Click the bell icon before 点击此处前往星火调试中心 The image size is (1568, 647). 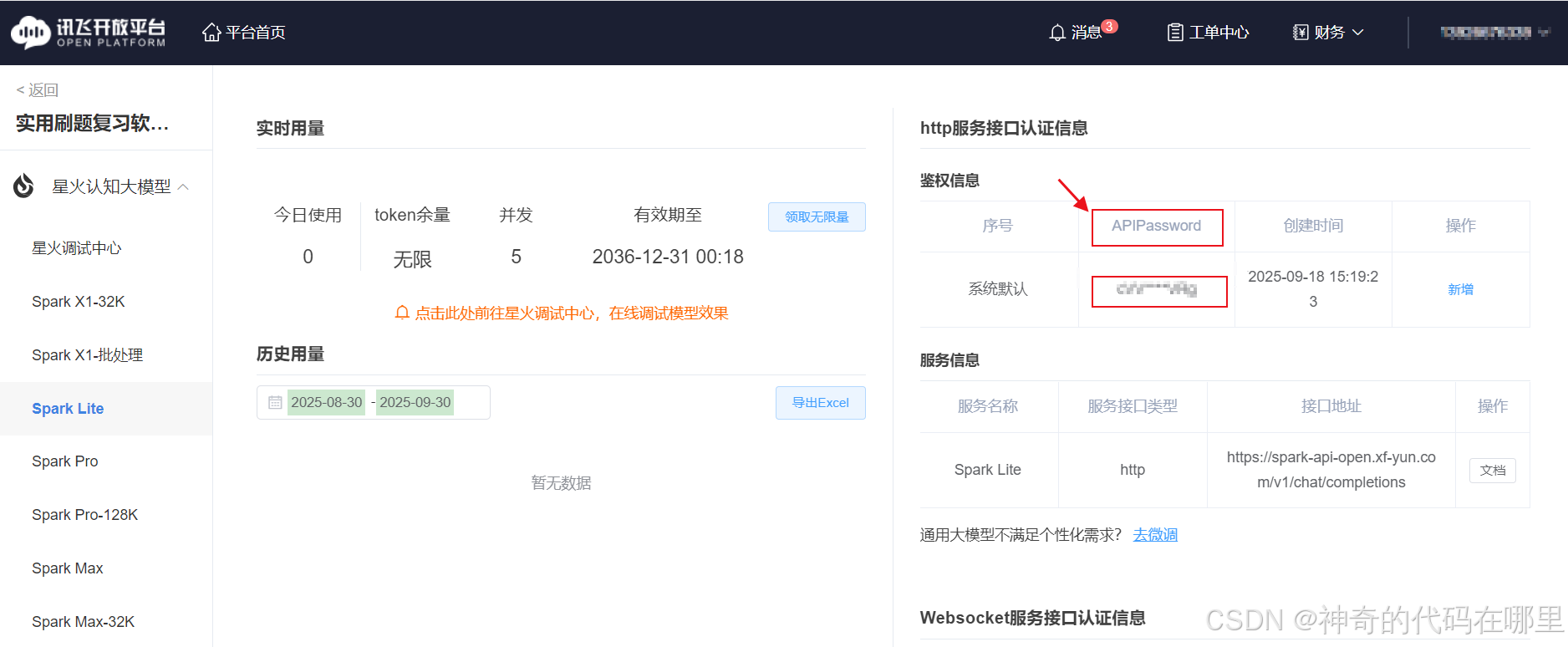pos(402,313)
